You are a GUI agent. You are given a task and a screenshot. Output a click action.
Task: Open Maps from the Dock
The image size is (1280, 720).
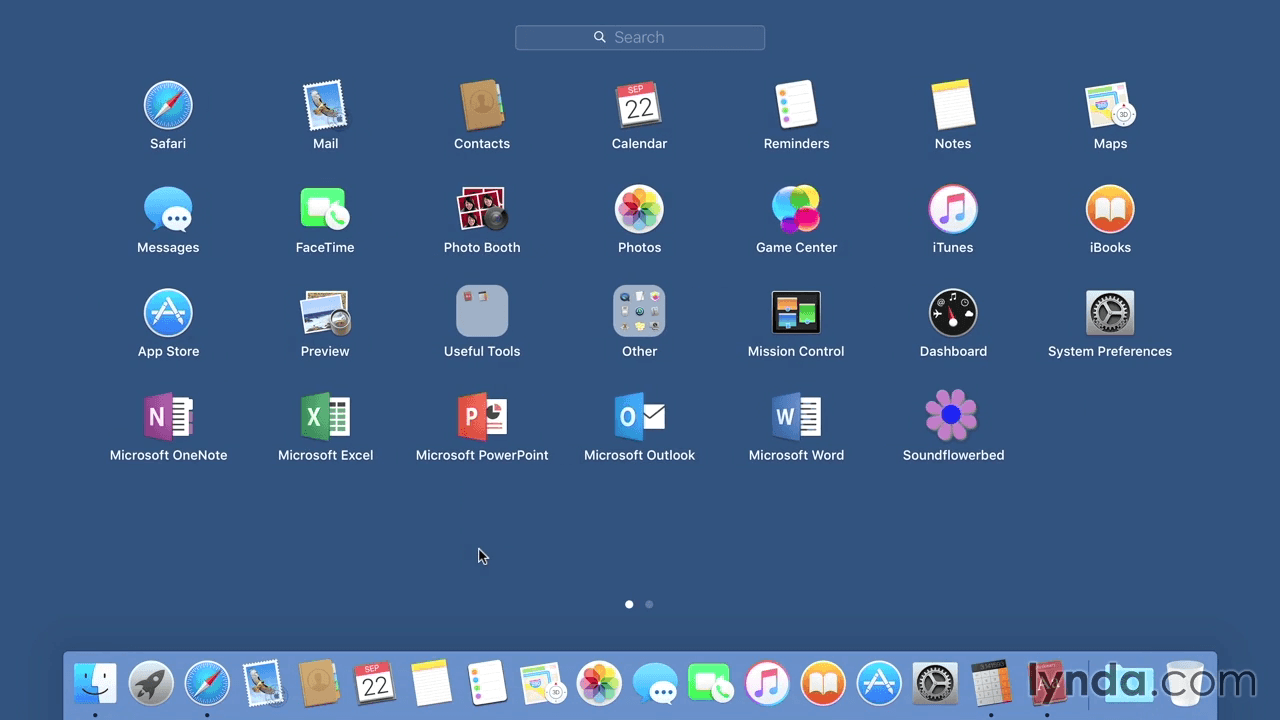543,684
